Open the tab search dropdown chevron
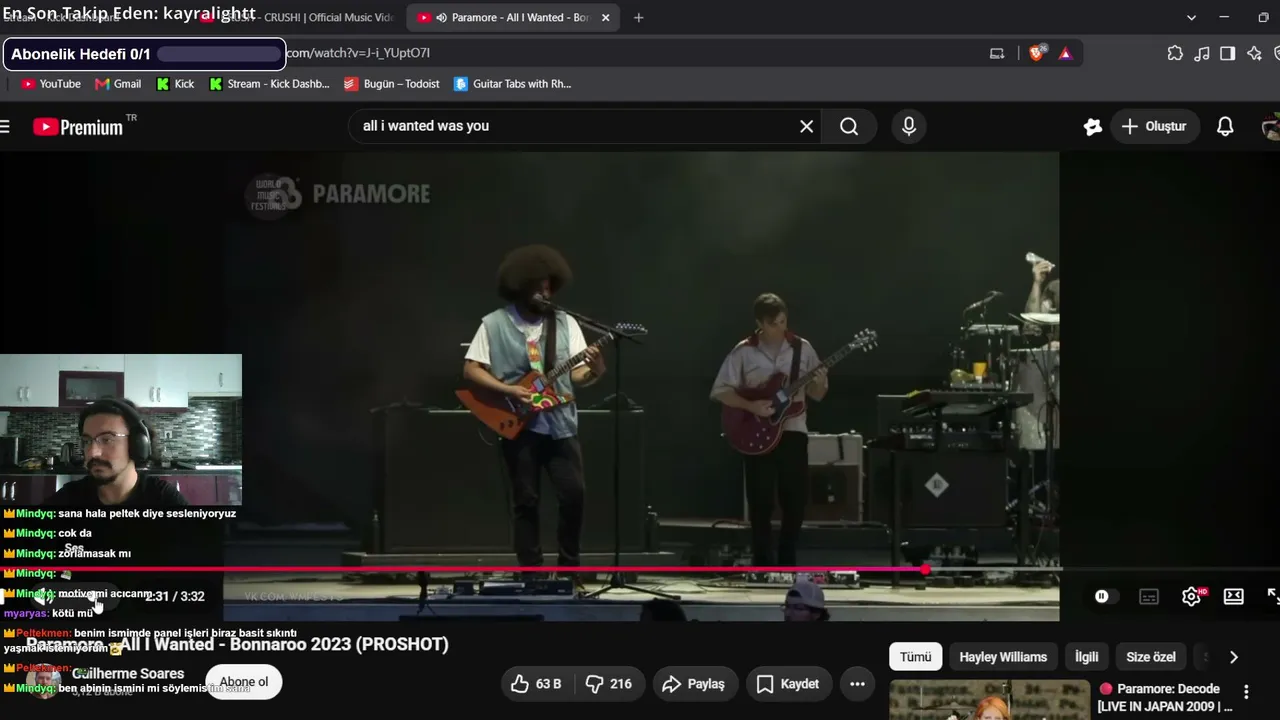This screenshot has height=720, width=1280. click(1191, 17)
